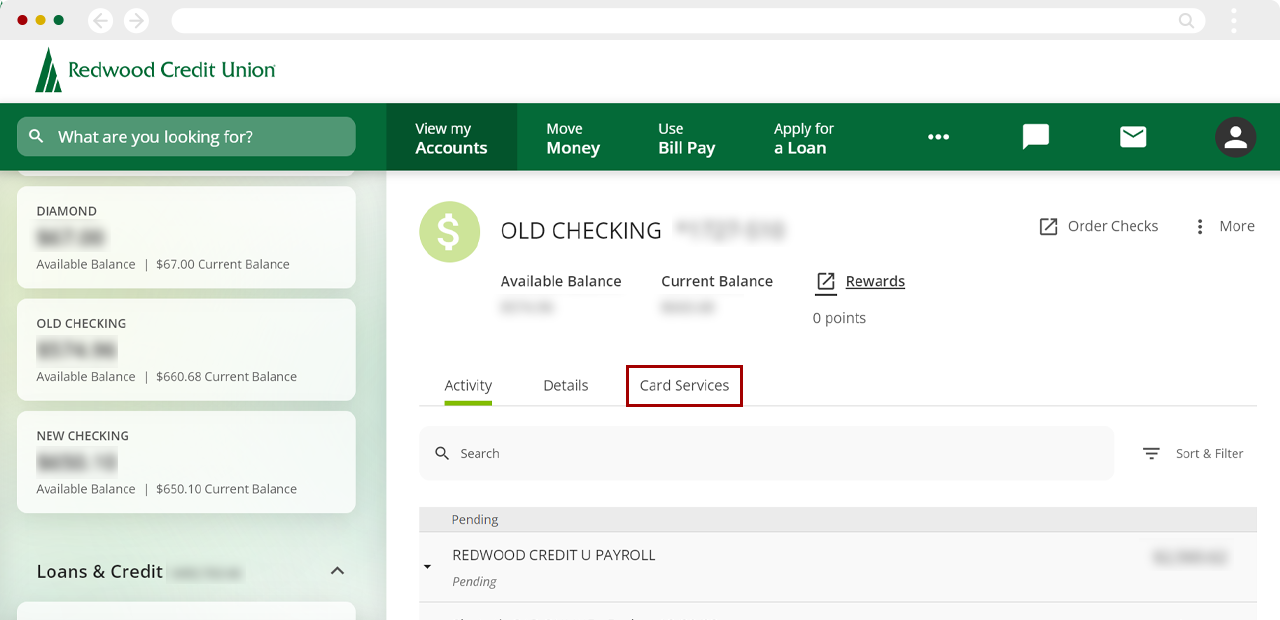Click the OLD CHECKING account heading

[x=581, y=230]
